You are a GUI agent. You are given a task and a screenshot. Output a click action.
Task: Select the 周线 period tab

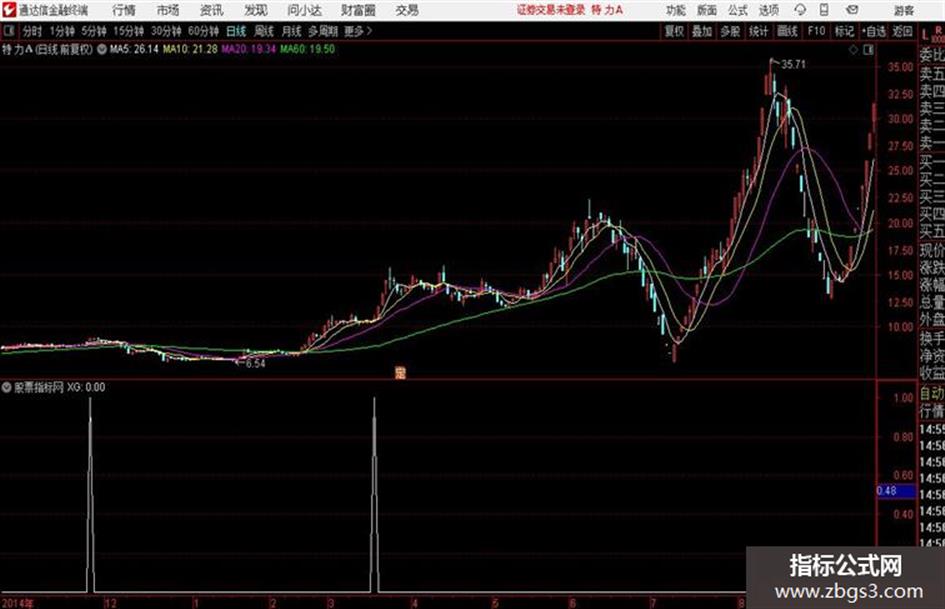click(264, 31)
